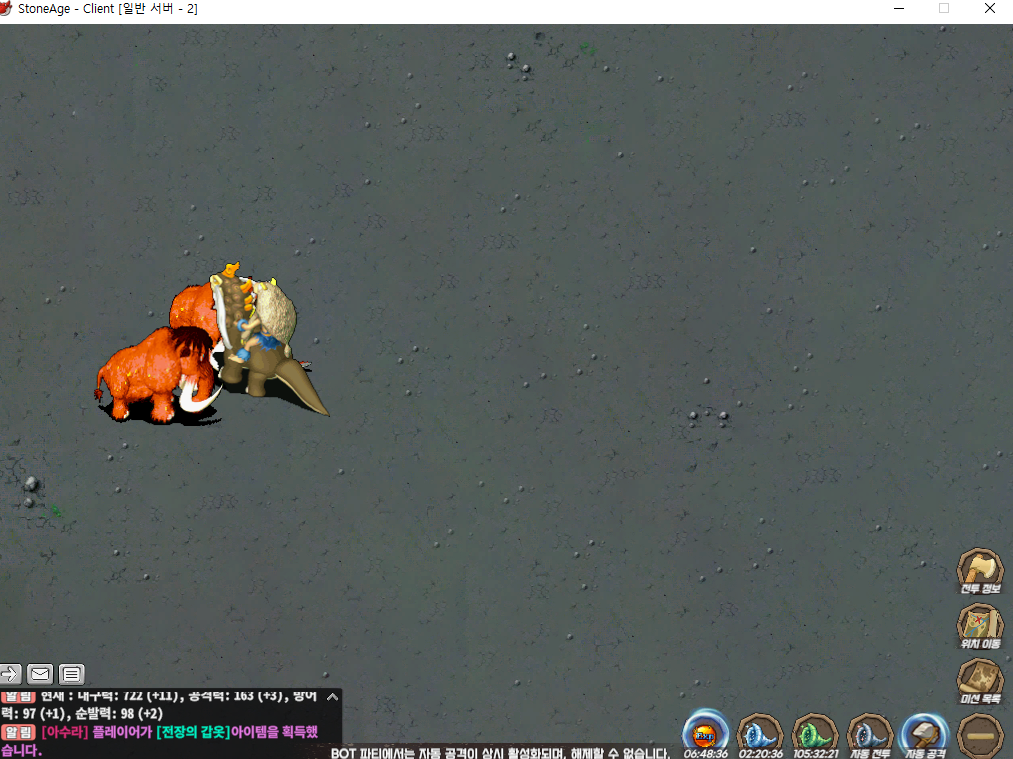The image size is (1013, 759).
Task: Click the green horn buff 105:32:21
Action: pyautogui.click(x=815, y=733)
